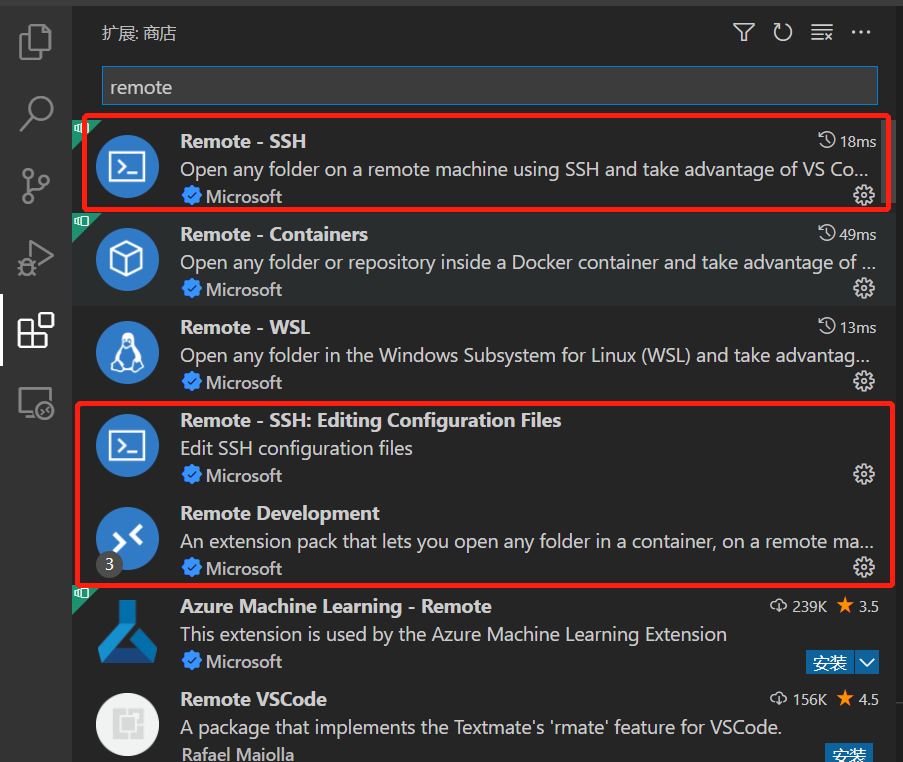The image size is (903, 762).
Task: Open the extensions panel more actions menu
Action: point(862,33)
